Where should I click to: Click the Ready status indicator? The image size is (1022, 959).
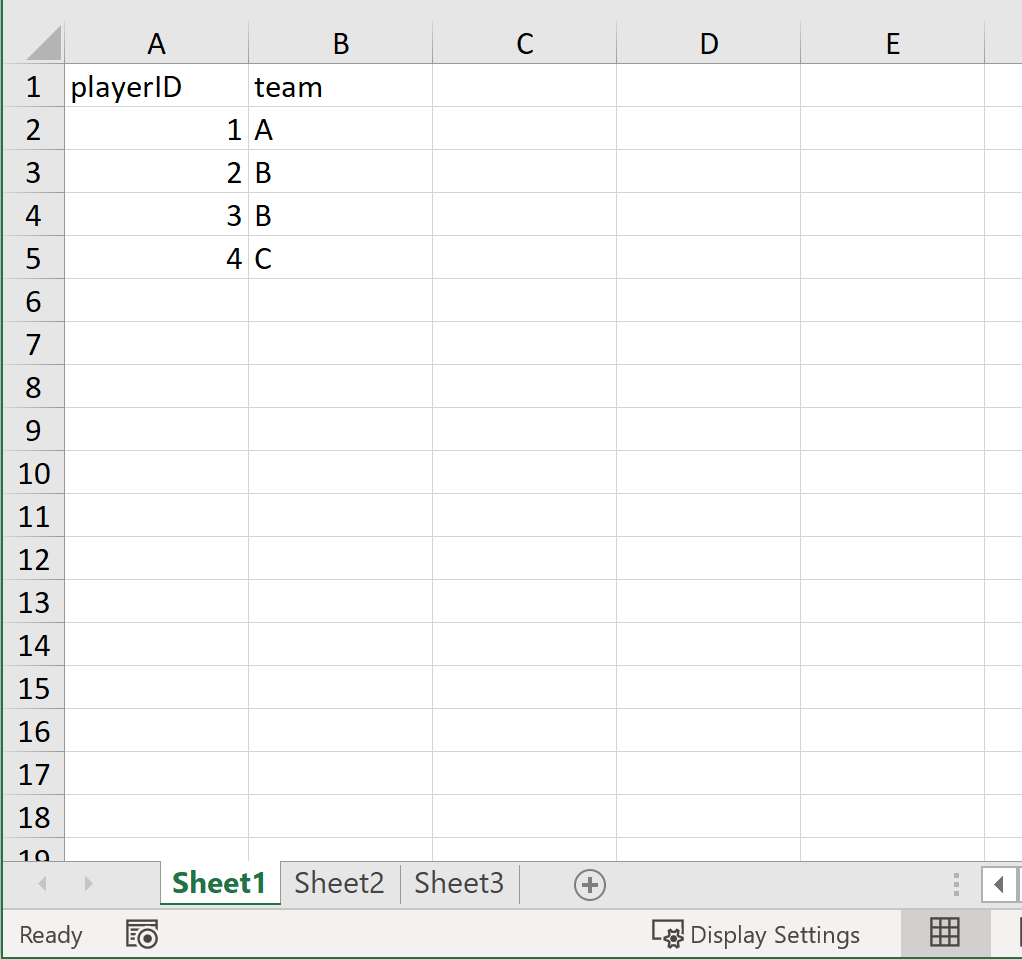[50, 935]
